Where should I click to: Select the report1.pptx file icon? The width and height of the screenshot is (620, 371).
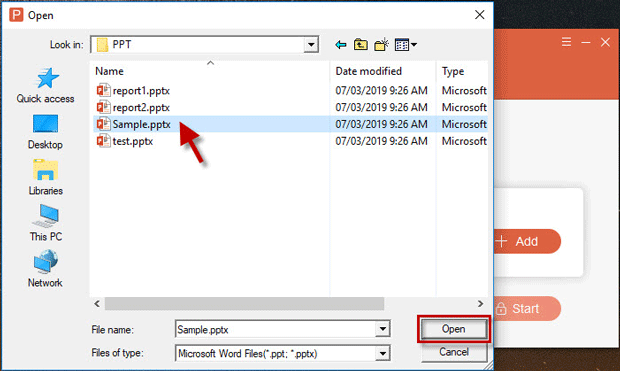[x=104, y=91]
